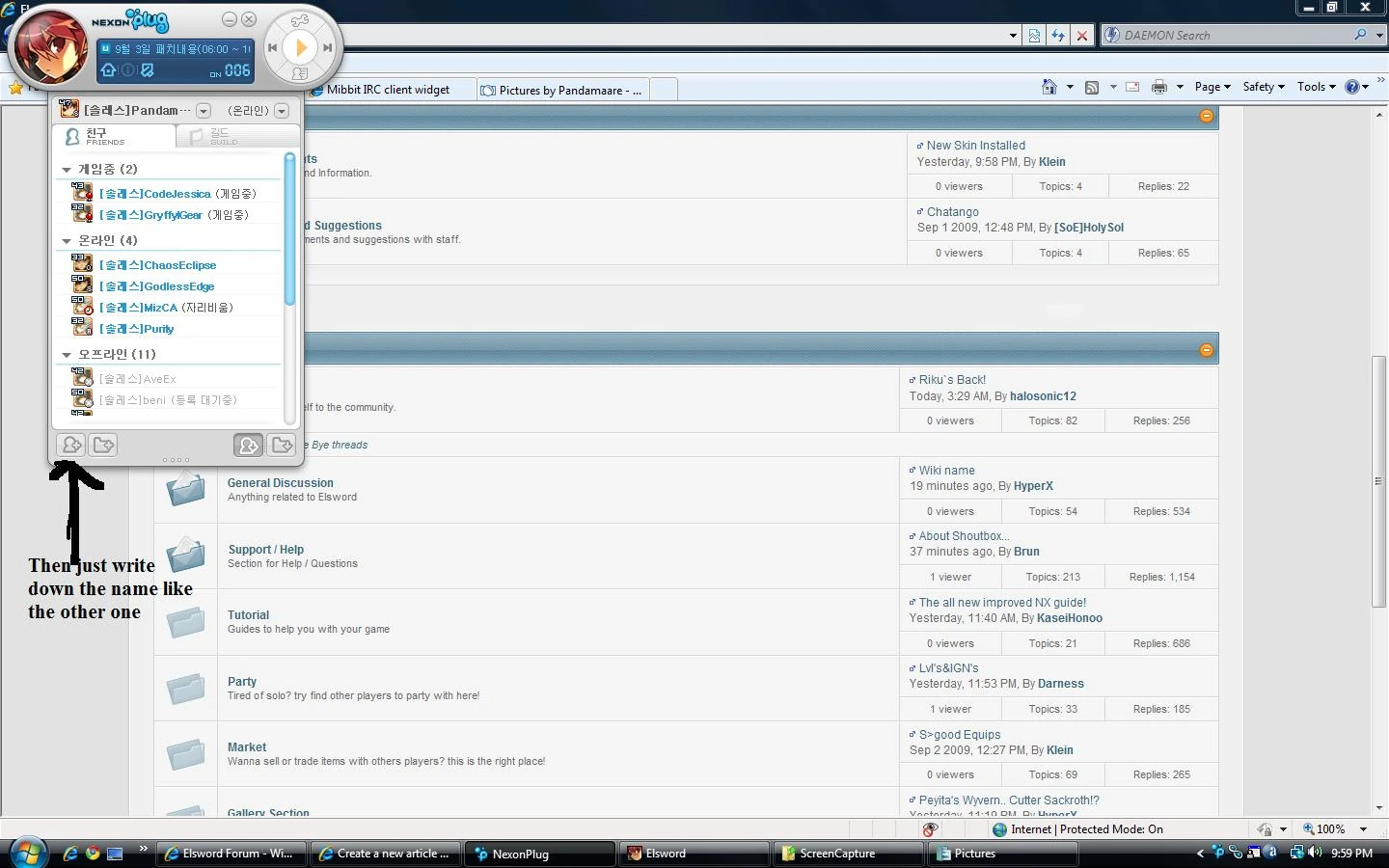The image size is (1389, 868).
Task: Open the dropdown beside the Pandam character name
Action: point(204,111)
